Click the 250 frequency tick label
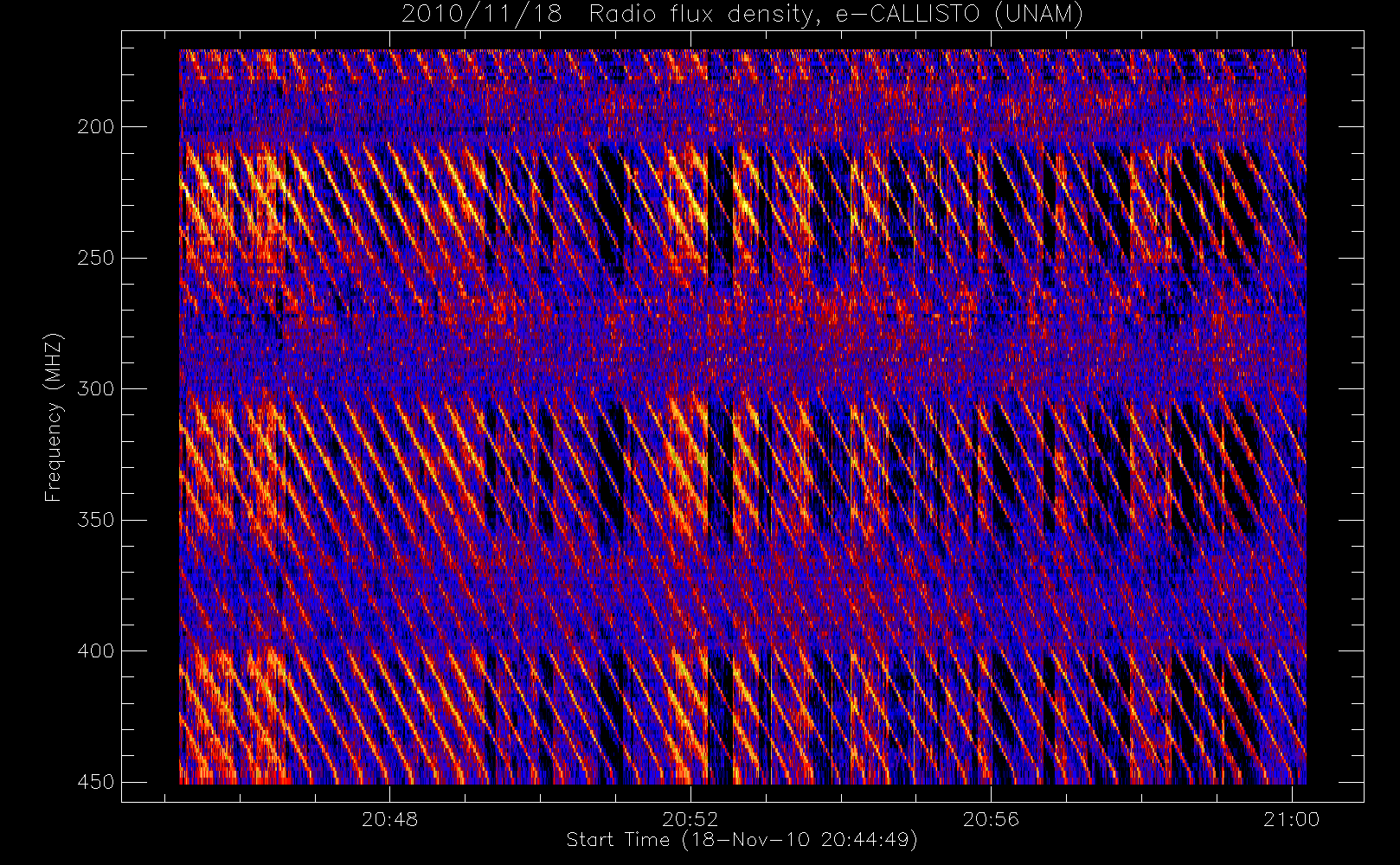The height and width of the screenshot is (865, 1400). 95,258
